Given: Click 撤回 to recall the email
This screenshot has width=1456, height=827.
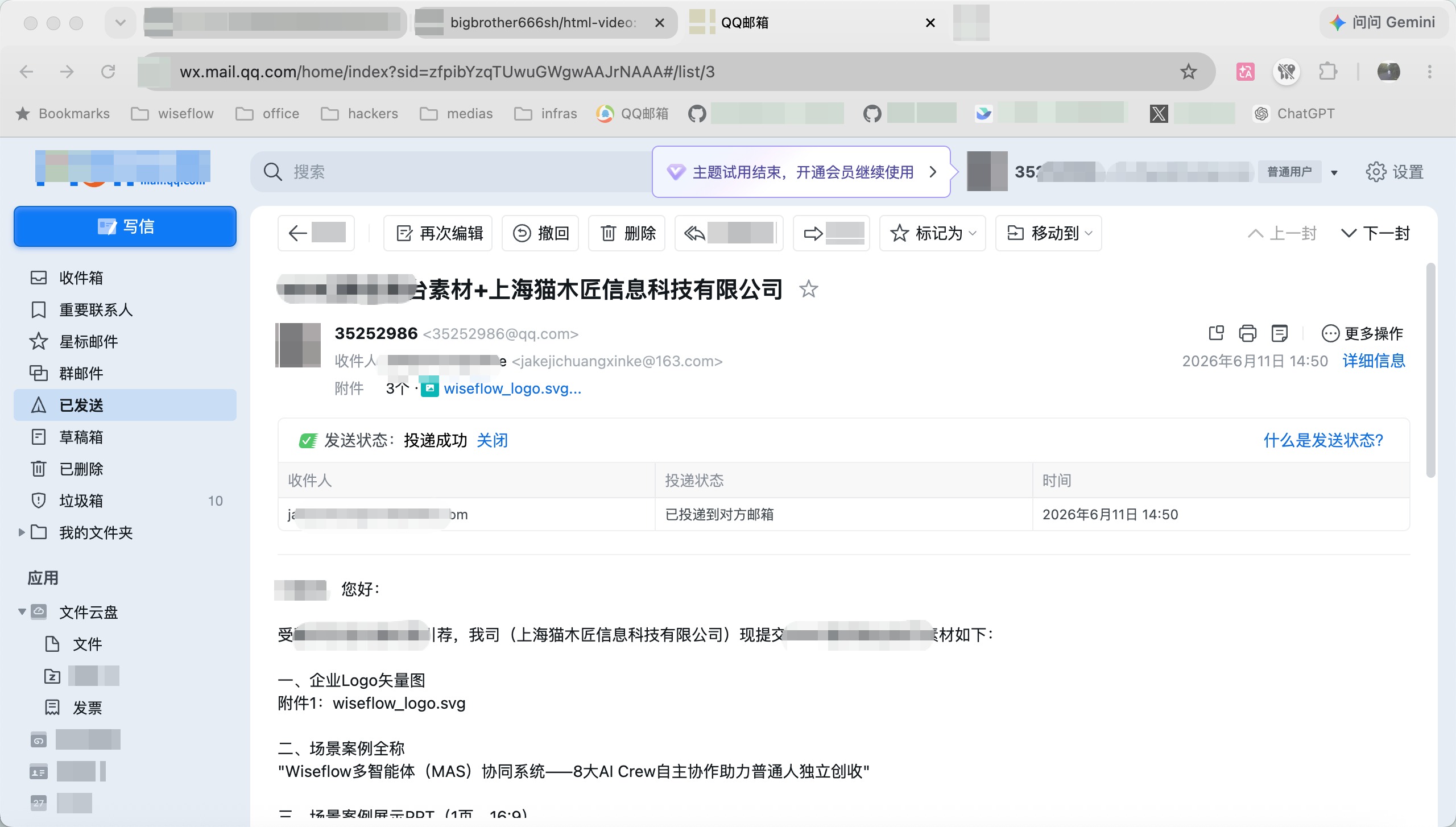Looking at the screenshot, I should click(540, 233).
